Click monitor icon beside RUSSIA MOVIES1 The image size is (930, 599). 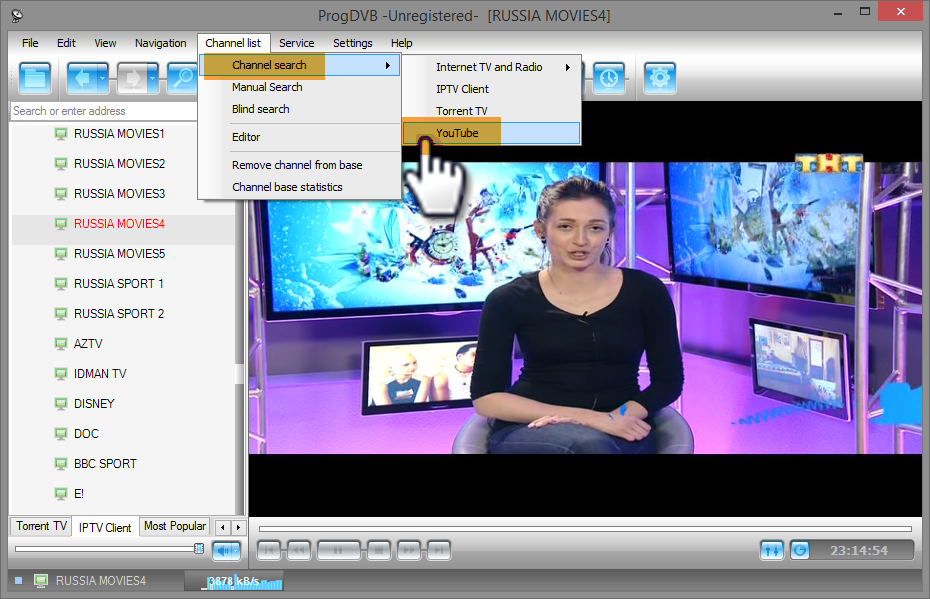pos(60,133)
